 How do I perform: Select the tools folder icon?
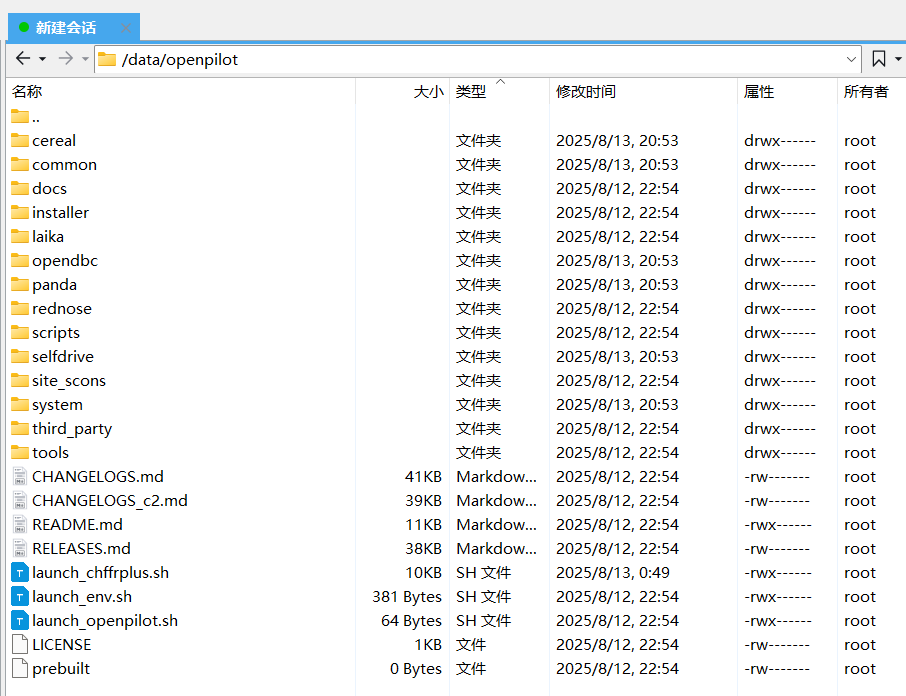pos(20,452)
